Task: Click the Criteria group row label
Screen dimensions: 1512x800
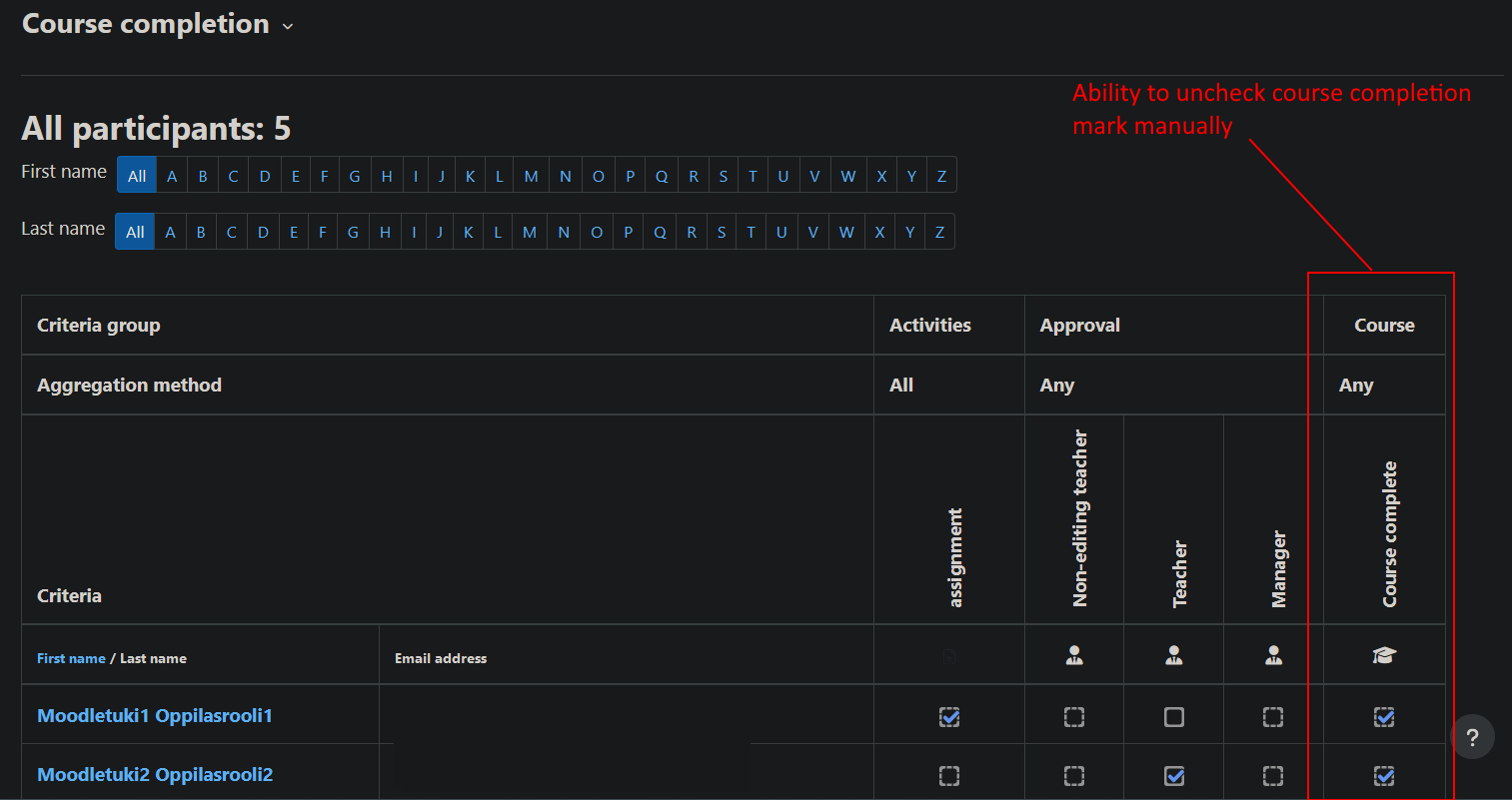Action: [x=99, y=326]
